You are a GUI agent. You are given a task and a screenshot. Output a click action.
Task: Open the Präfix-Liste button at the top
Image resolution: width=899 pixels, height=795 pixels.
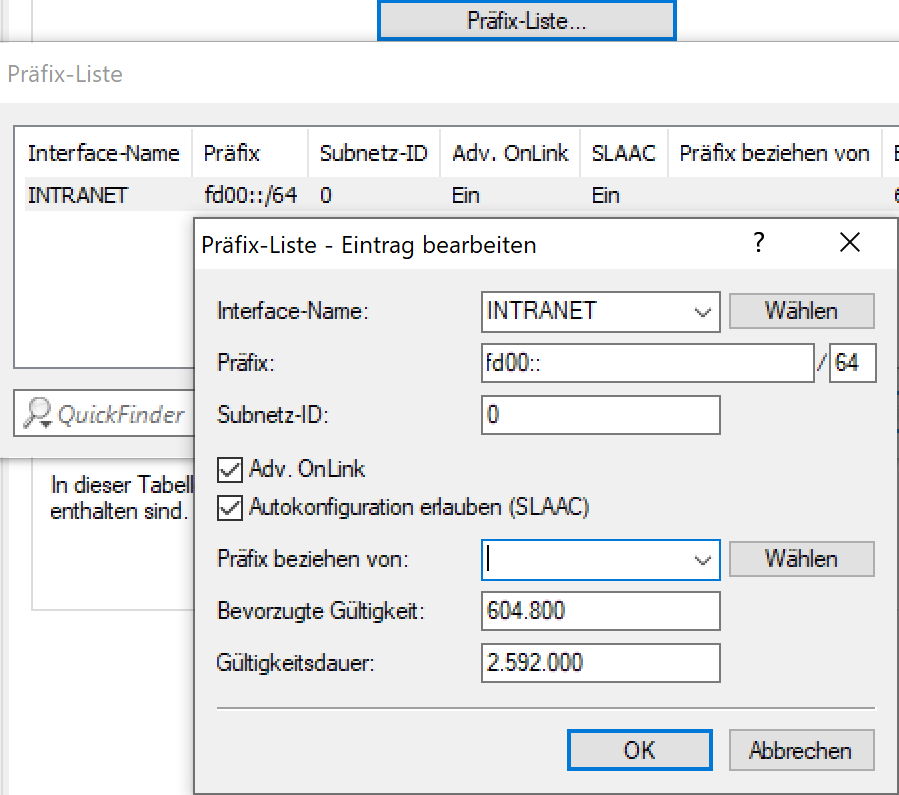click(x=525, y=19)
